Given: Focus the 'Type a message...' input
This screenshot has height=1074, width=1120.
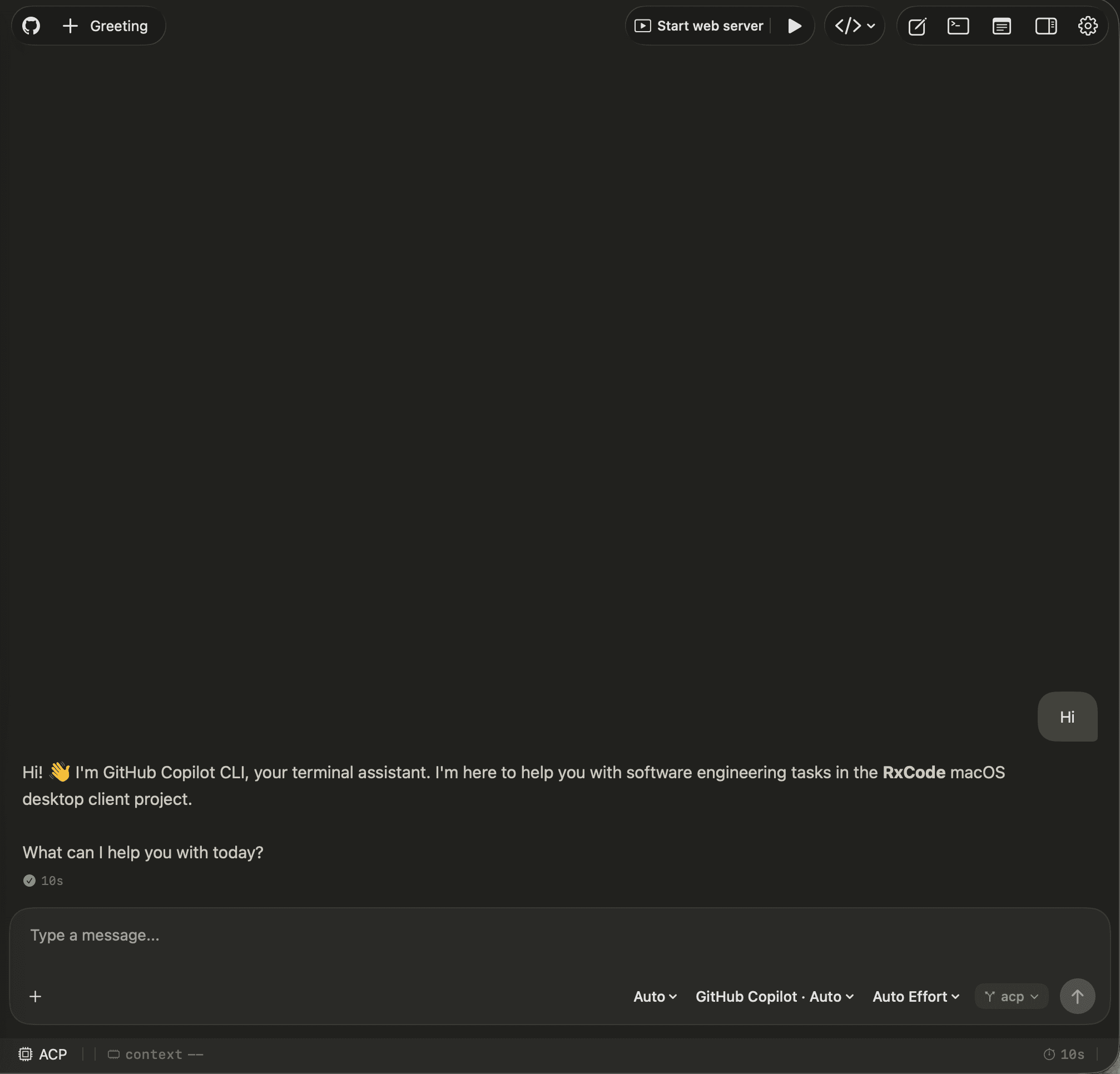Looking at the screenshot, I should [x=560, y=935].
